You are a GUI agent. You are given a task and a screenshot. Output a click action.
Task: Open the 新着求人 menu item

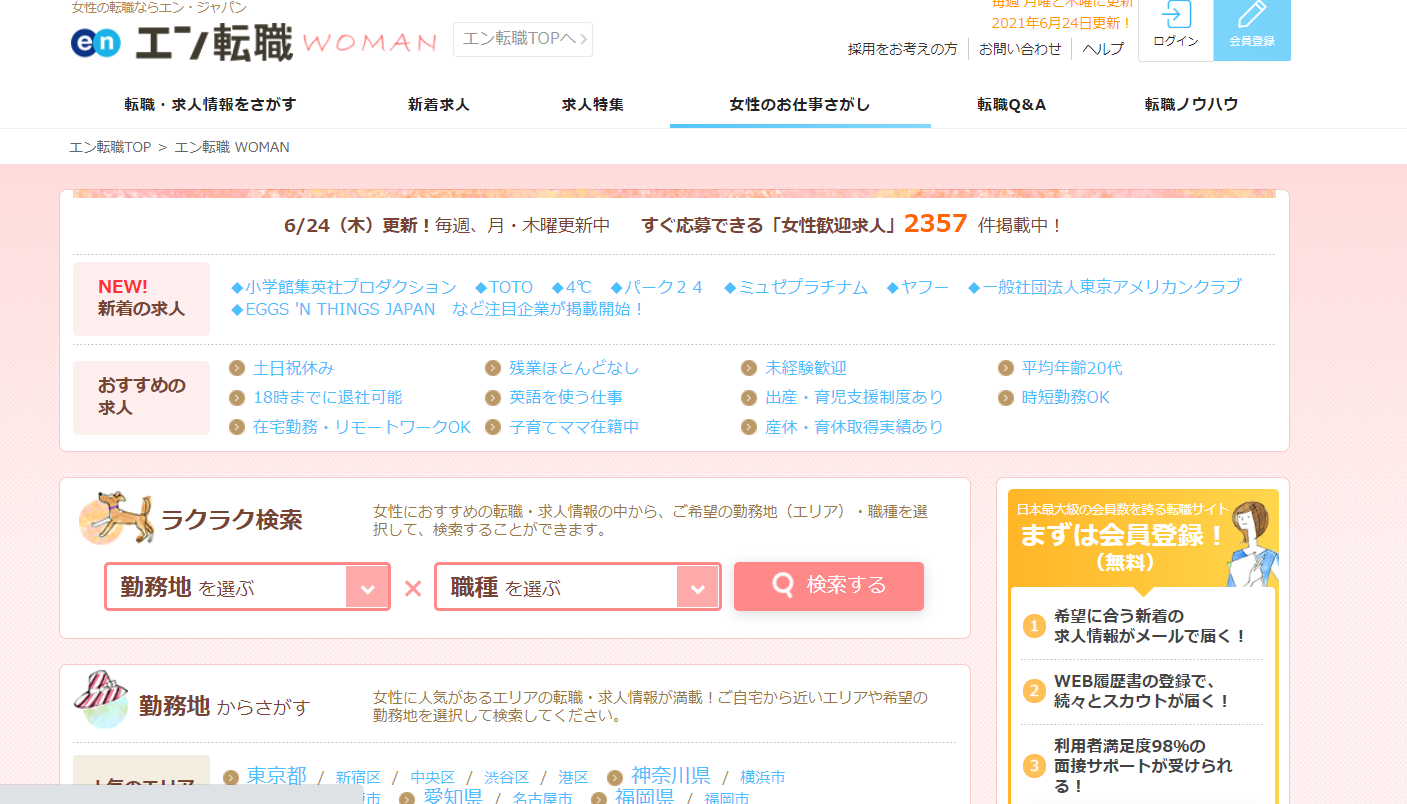pos(438,103)
